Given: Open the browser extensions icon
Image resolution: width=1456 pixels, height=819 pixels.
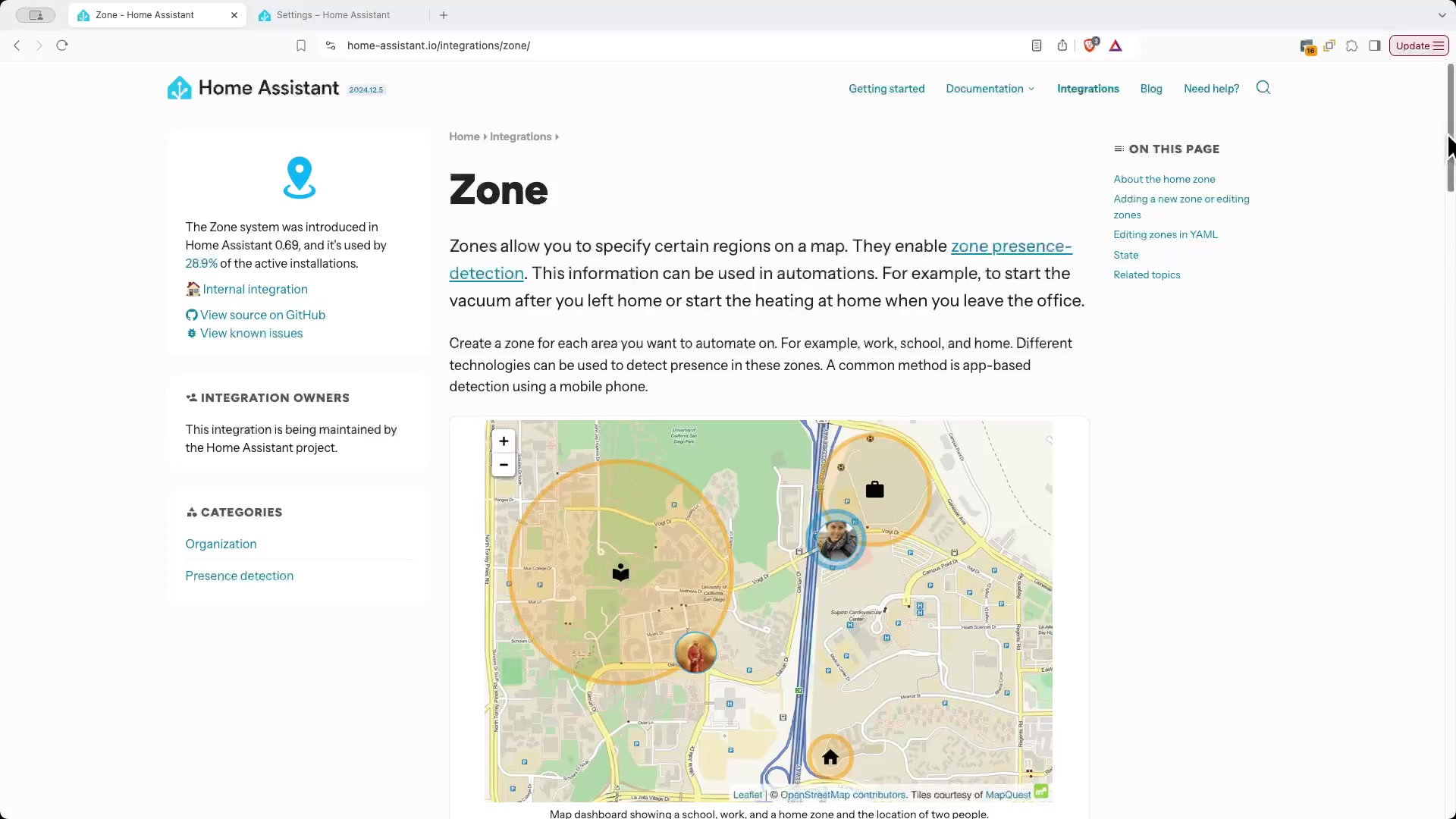Looking at the screenshot, I should [1352, 45].
